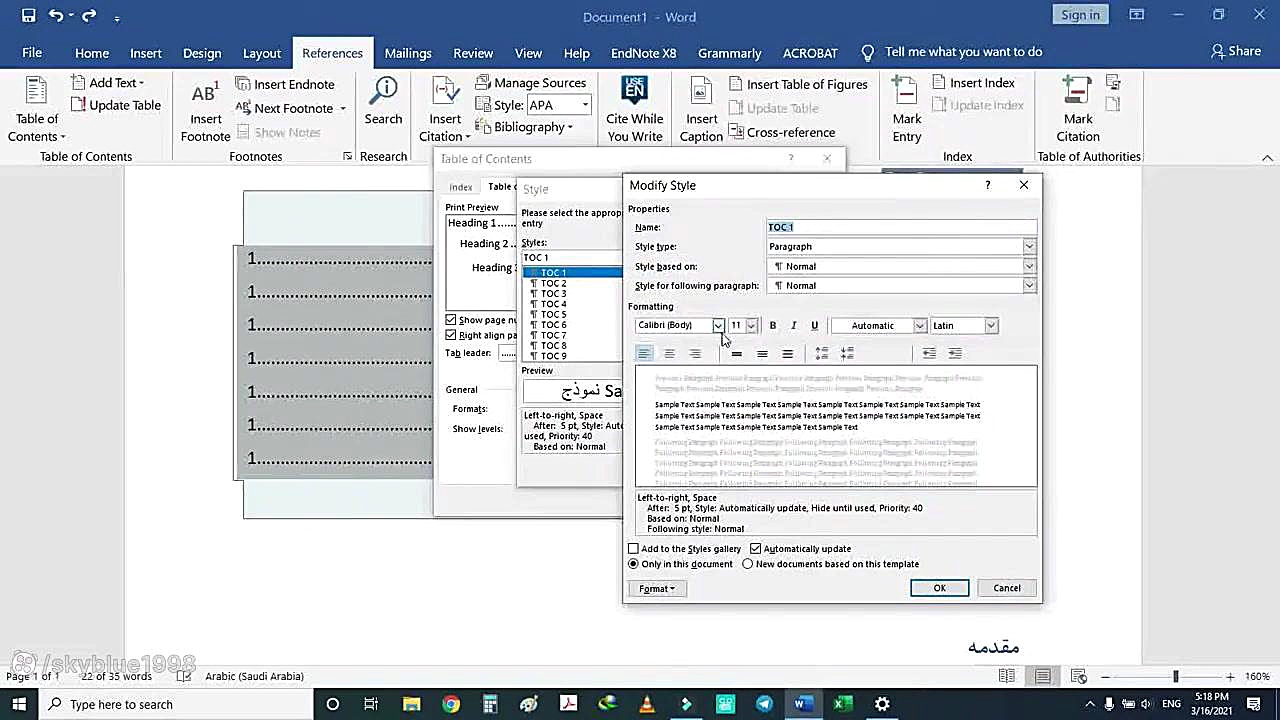Open the Style type dropdown

[x=1029, y=247]
